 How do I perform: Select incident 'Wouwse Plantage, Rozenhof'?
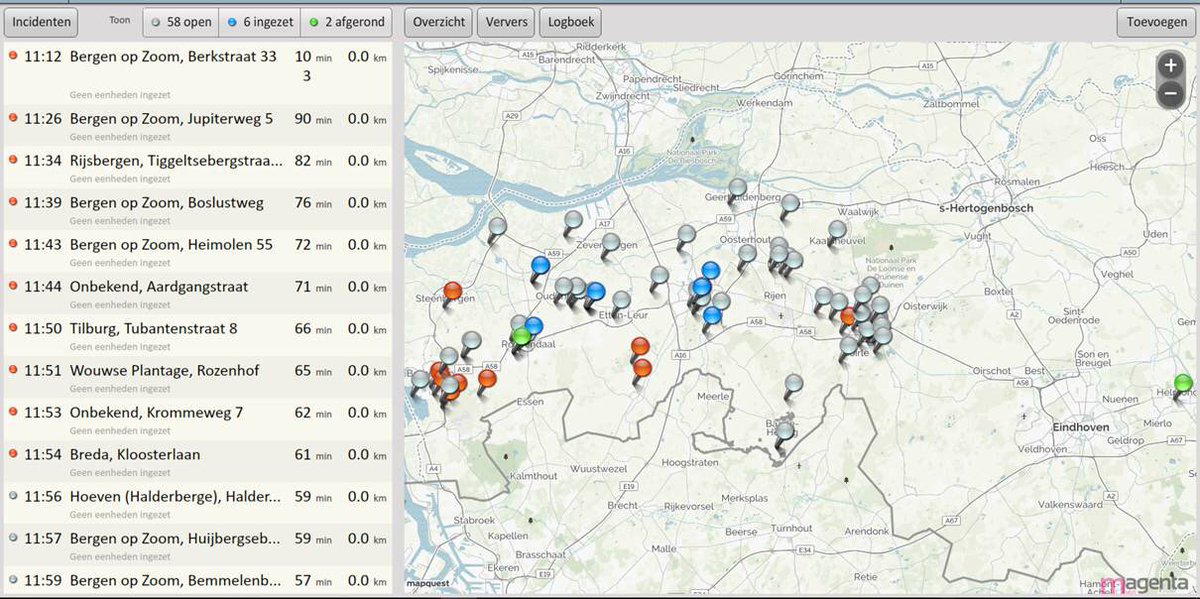[197, 378]
